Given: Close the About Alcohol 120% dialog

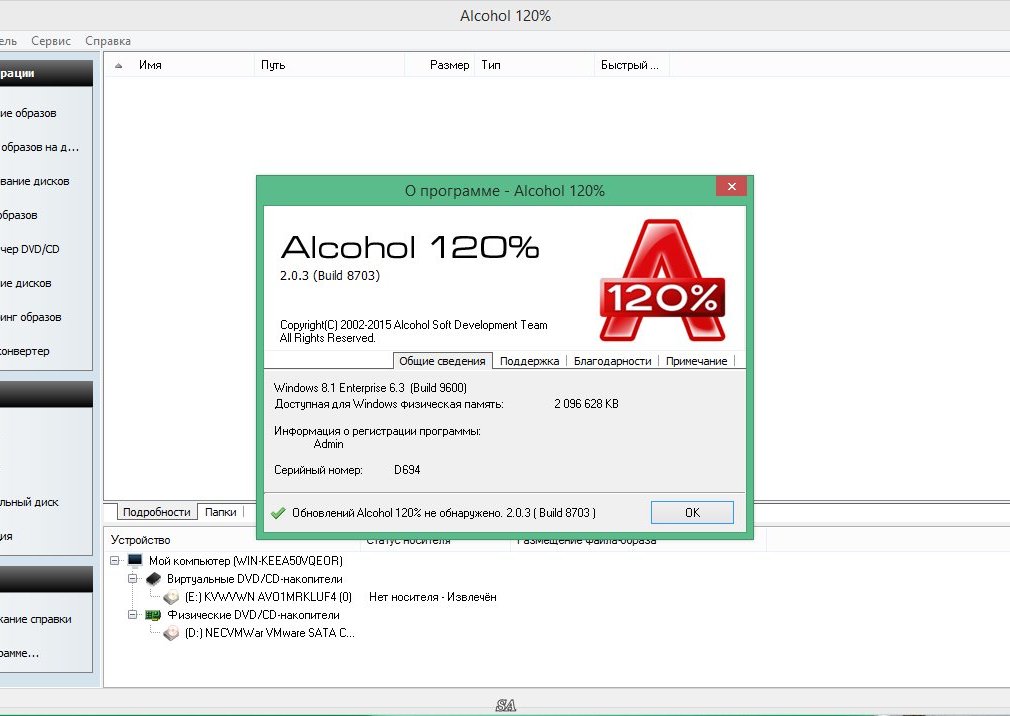Looking at the screenshot, I should (731, 187).
